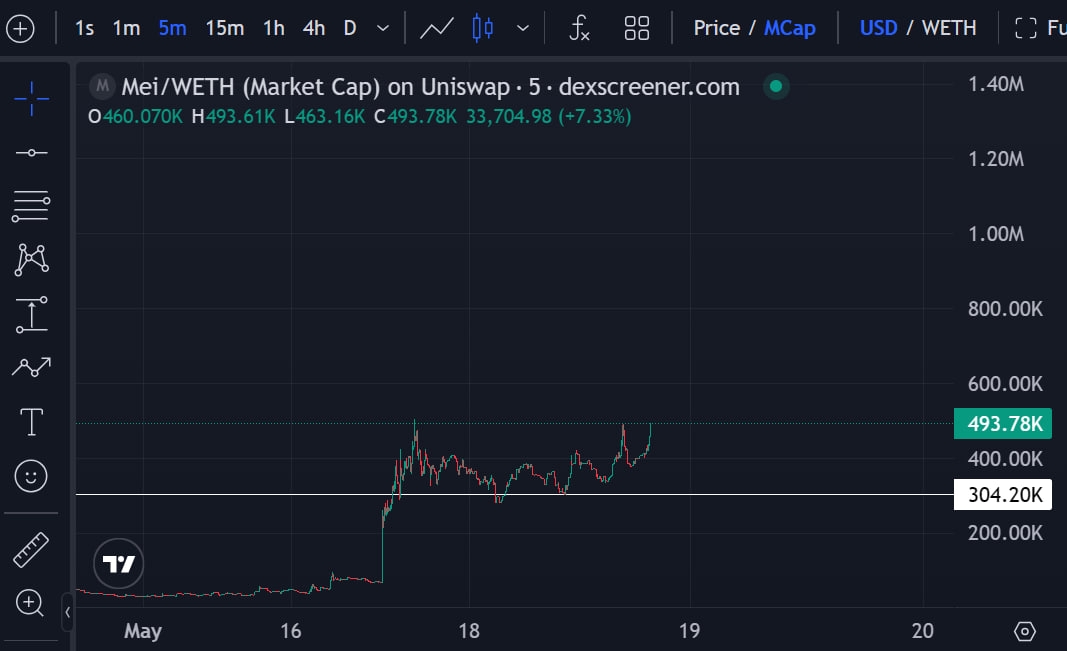
Task: Select the zoom in tool
Action: [30, 603]
